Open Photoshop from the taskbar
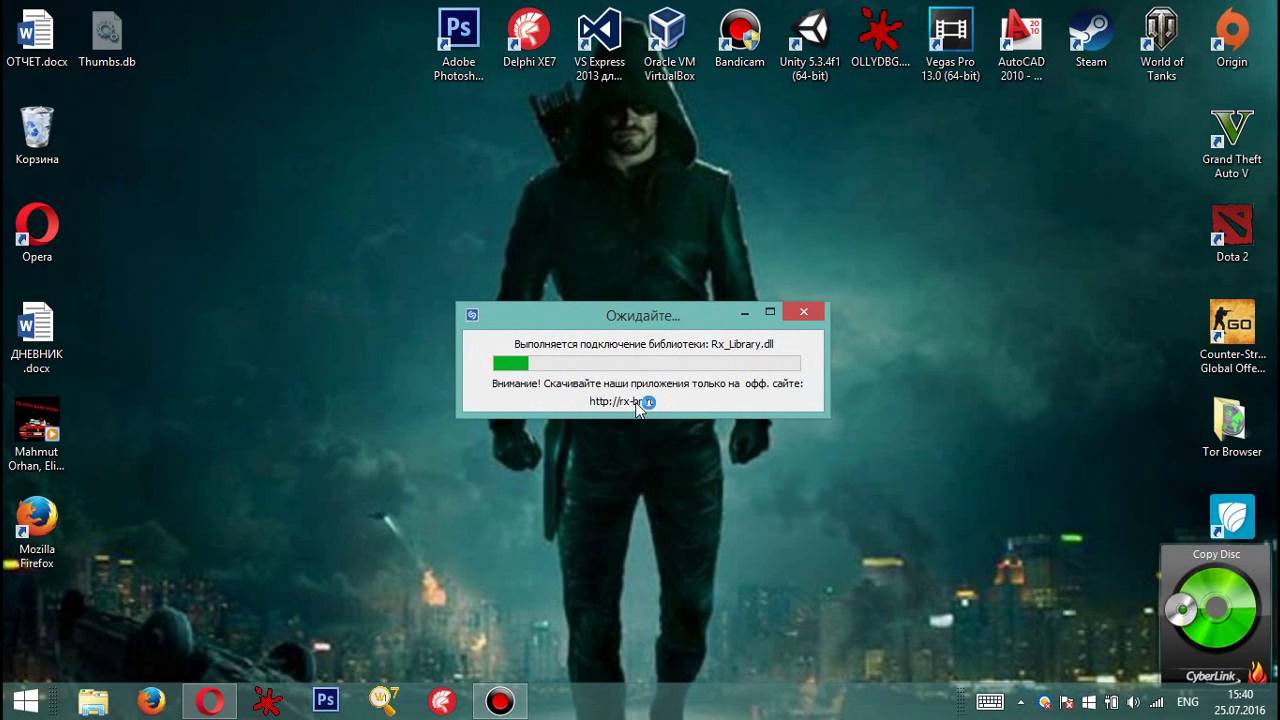 coord(326,701)
